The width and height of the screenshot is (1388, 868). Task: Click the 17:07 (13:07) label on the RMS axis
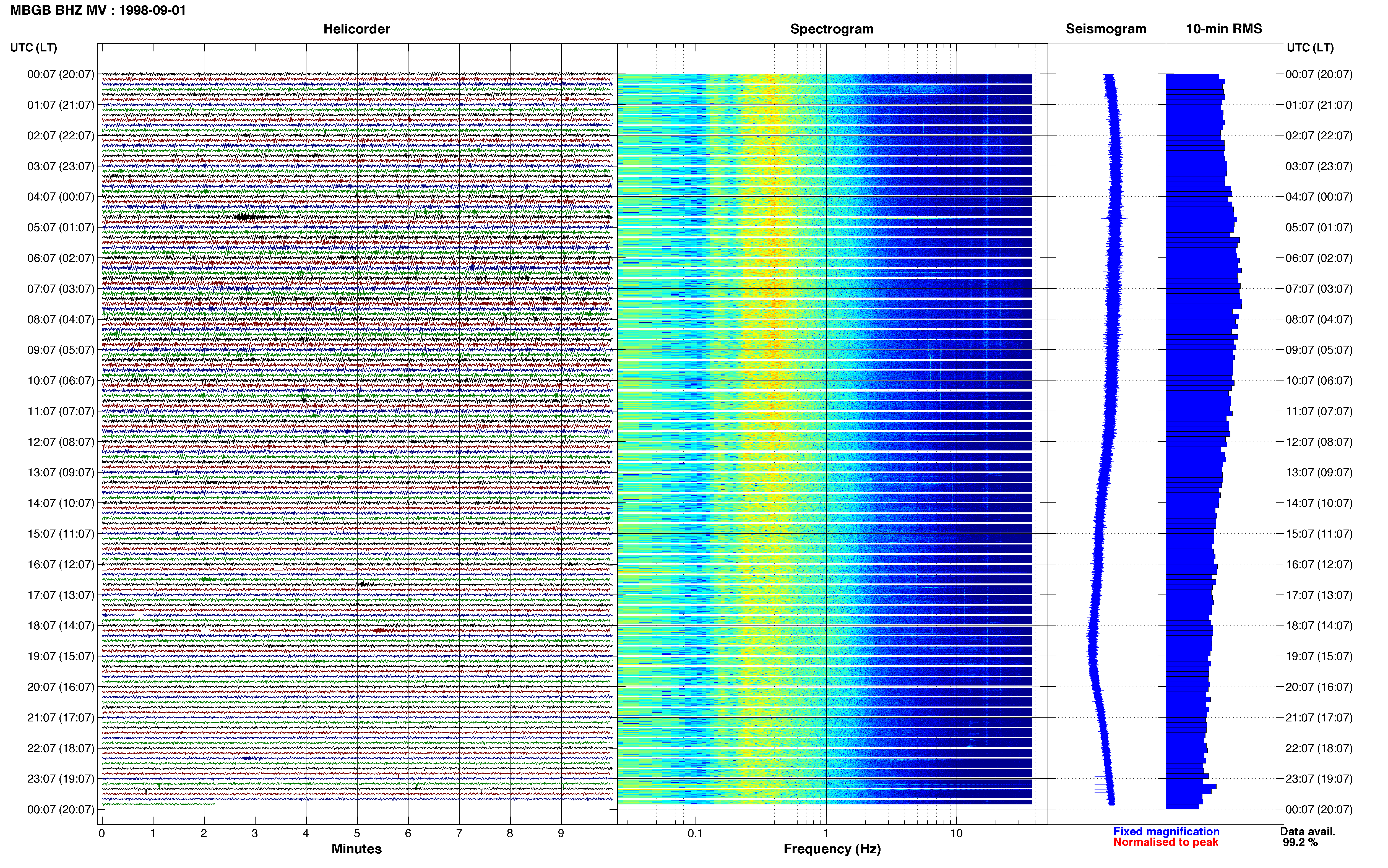click(x=1319, y=595)
